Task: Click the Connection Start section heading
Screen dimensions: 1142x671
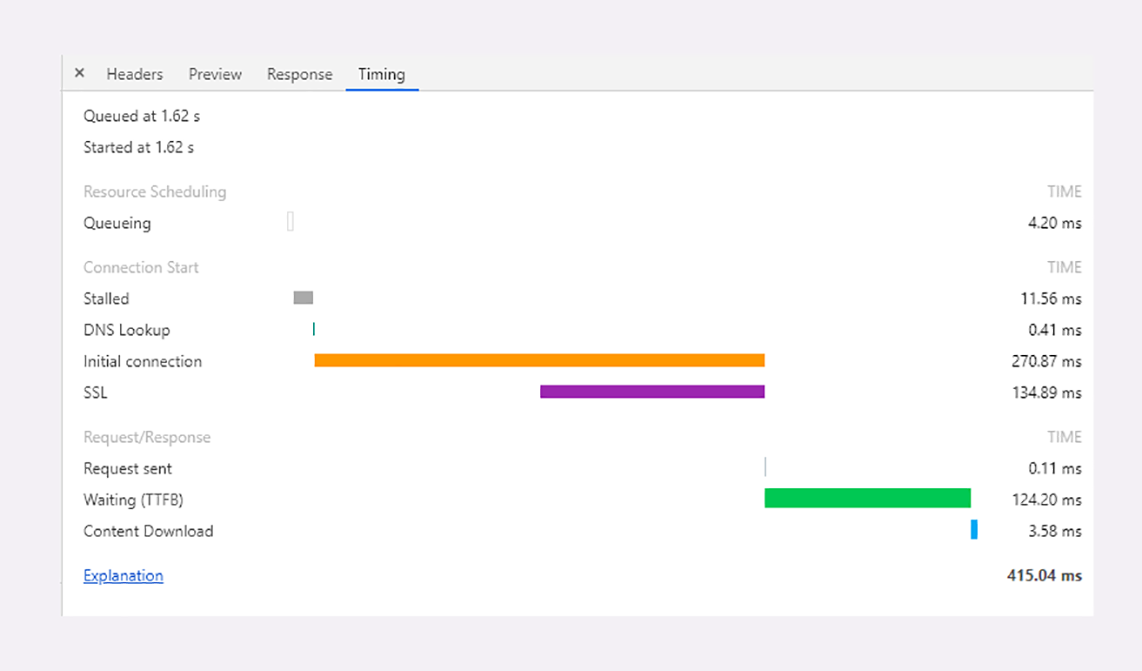Action: coord(141,267)
